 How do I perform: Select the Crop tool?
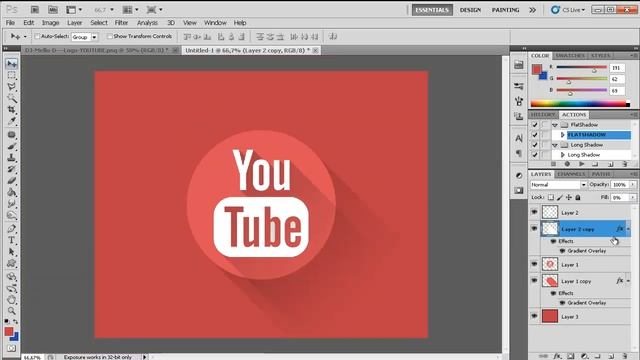click(11, 110)
